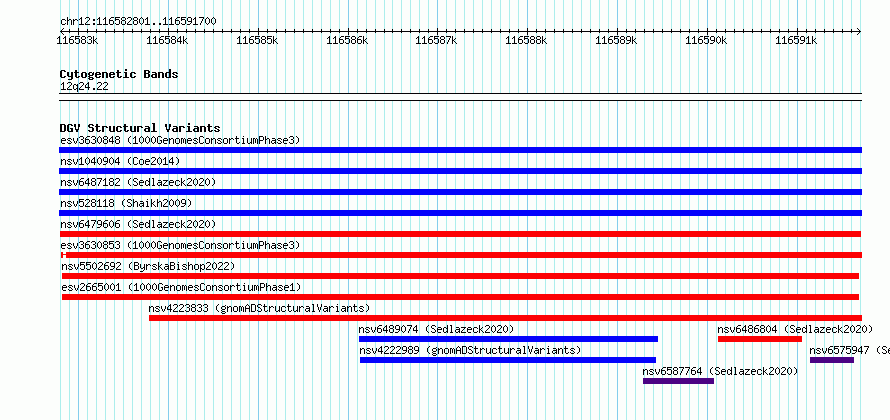
Task: Click the nsv6479606 red variant bar
Action: pos(460,234)
